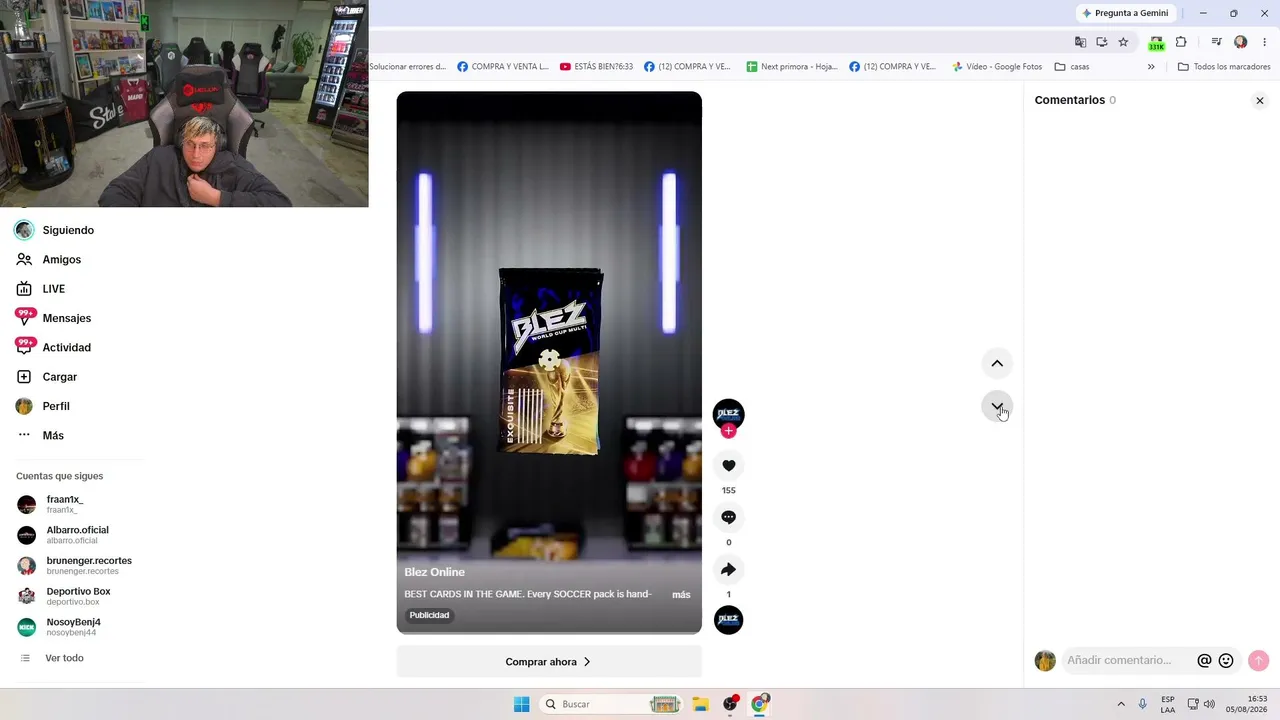Open the Chrome profile avatar
Viewport: 1280px width, 720px height.
[x=1241, y=42]
